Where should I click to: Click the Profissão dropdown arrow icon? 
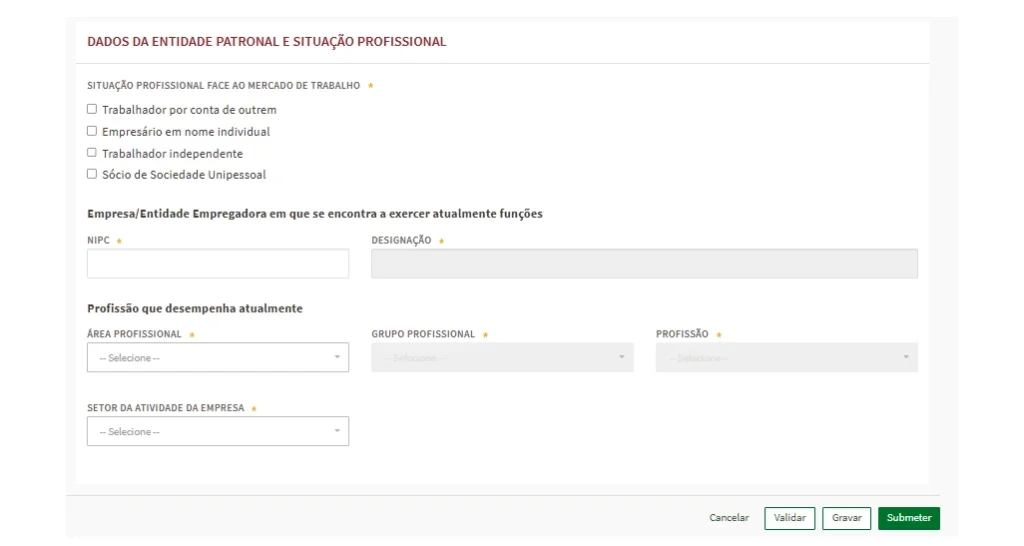pyautogui.click(x=906, y=357)
